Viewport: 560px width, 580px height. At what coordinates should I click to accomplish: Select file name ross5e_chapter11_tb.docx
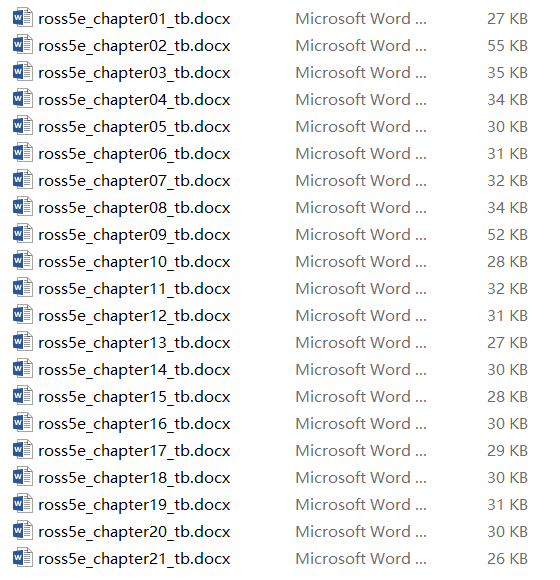(x=134, y=289)
